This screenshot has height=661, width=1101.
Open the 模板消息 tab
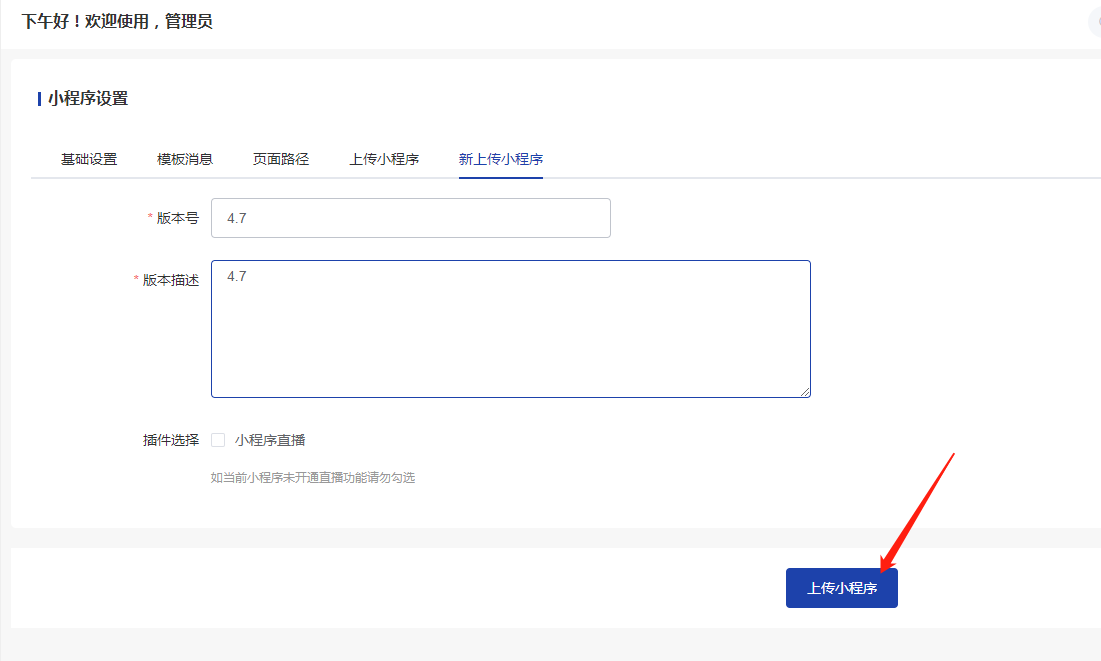point(185,159)
